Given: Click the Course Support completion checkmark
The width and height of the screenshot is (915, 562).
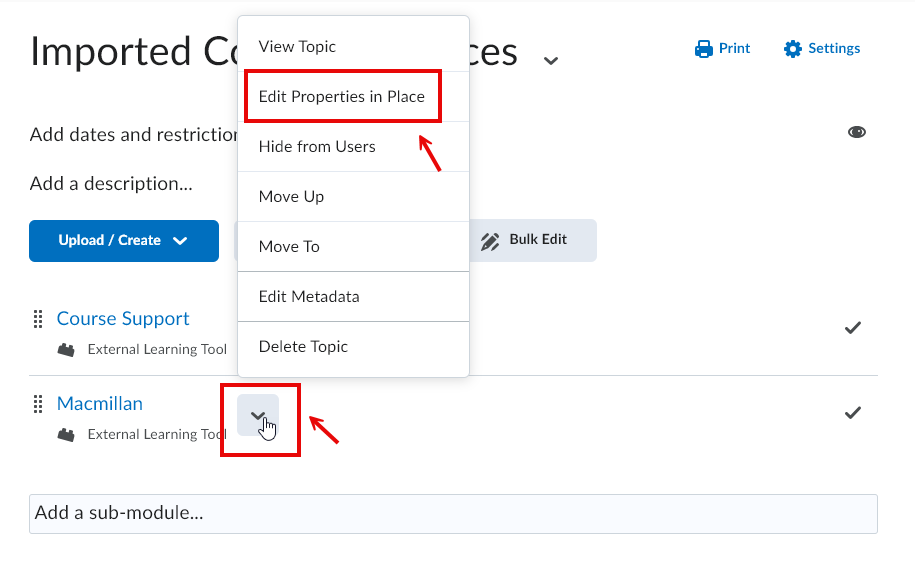Looking at the screenshot, I should pyautogui.click(x=853, y=327).
